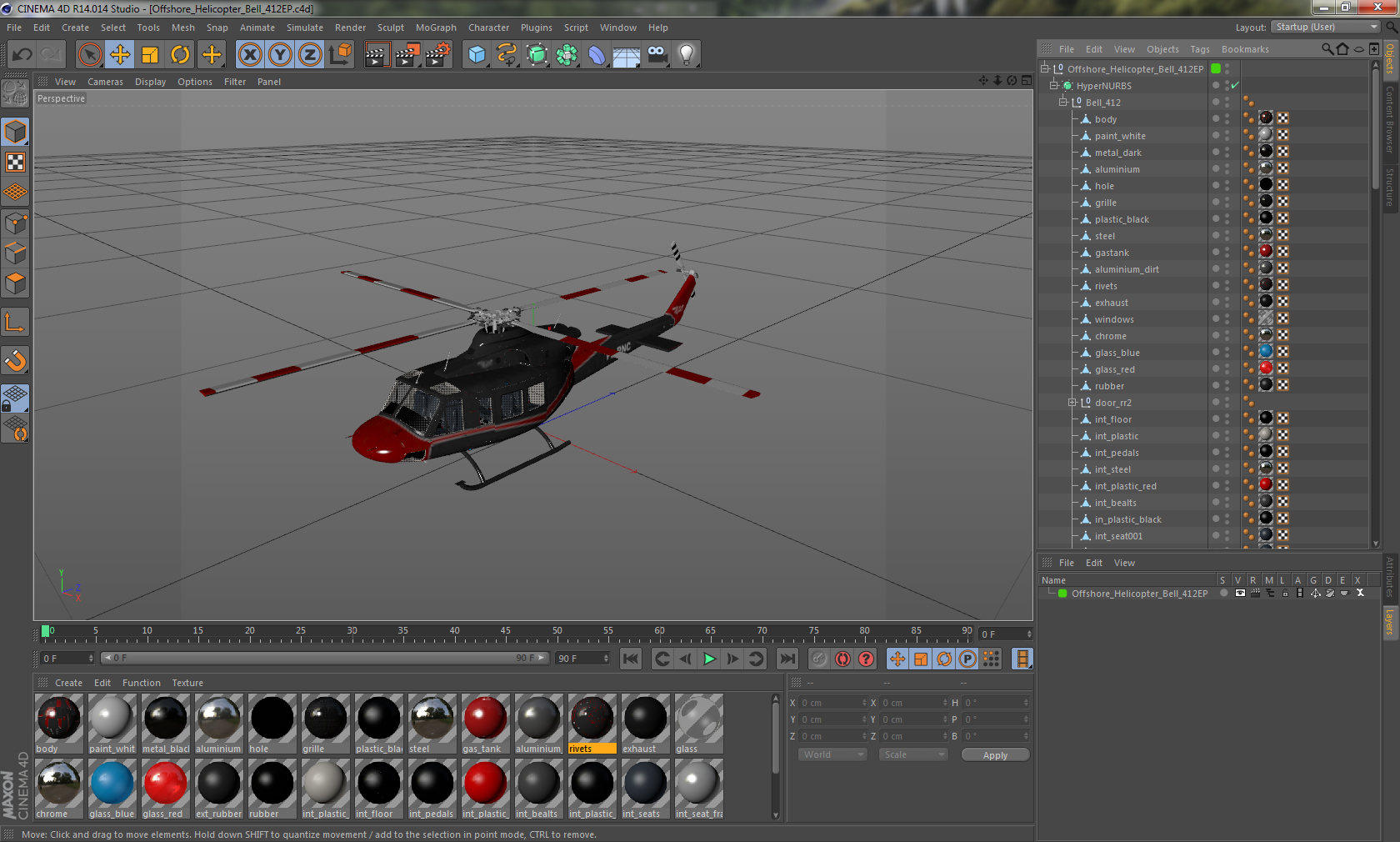Viewport: 1400px width, 842px height.
Task: Open the spline tools icon
Action: click(x=507, y=55)
